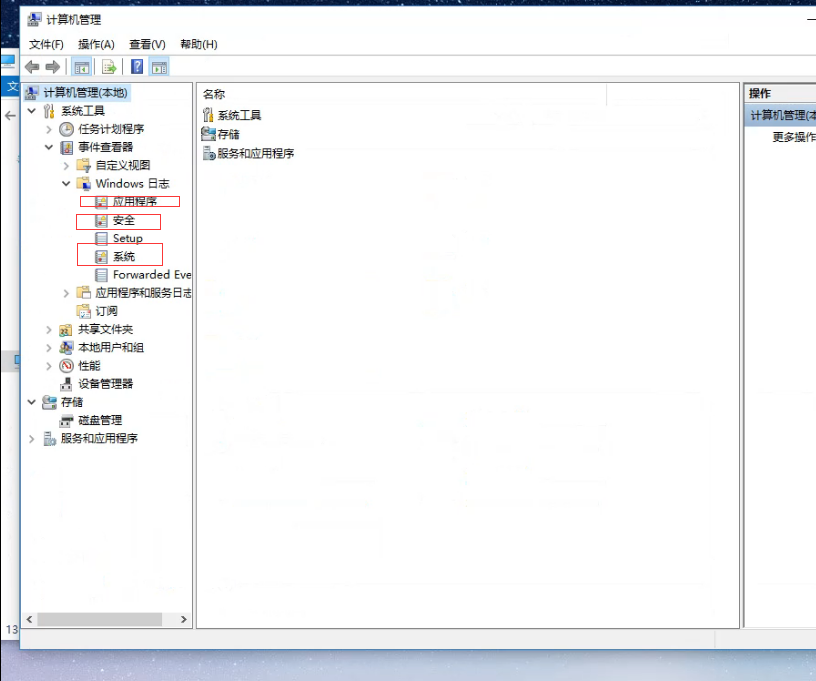Click the 本地用户和组 icon
Screen dimensions: 816x681
(66, 348)
